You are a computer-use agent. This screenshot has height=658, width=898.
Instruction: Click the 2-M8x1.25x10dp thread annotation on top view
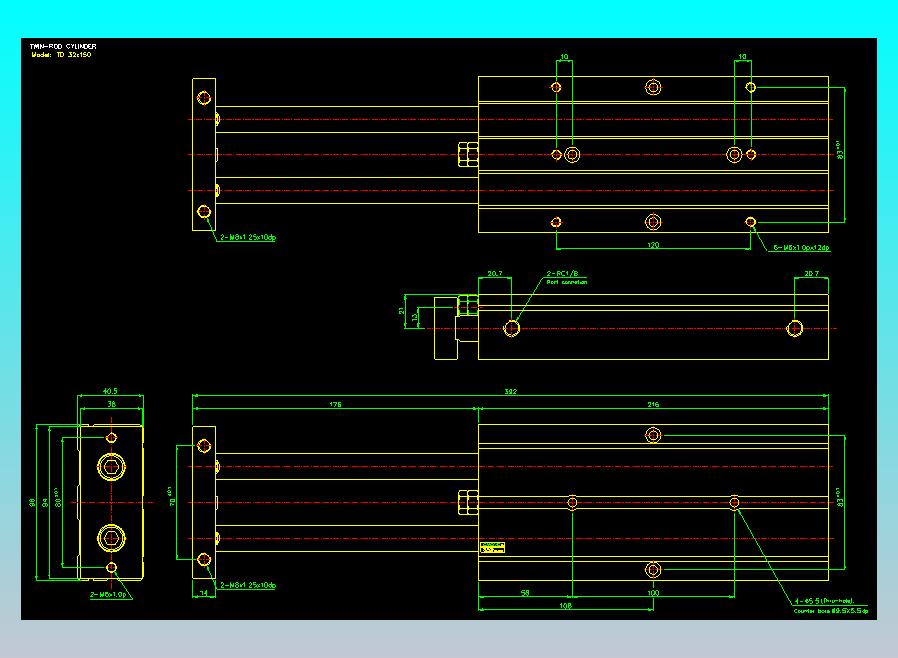click(249, 239)
